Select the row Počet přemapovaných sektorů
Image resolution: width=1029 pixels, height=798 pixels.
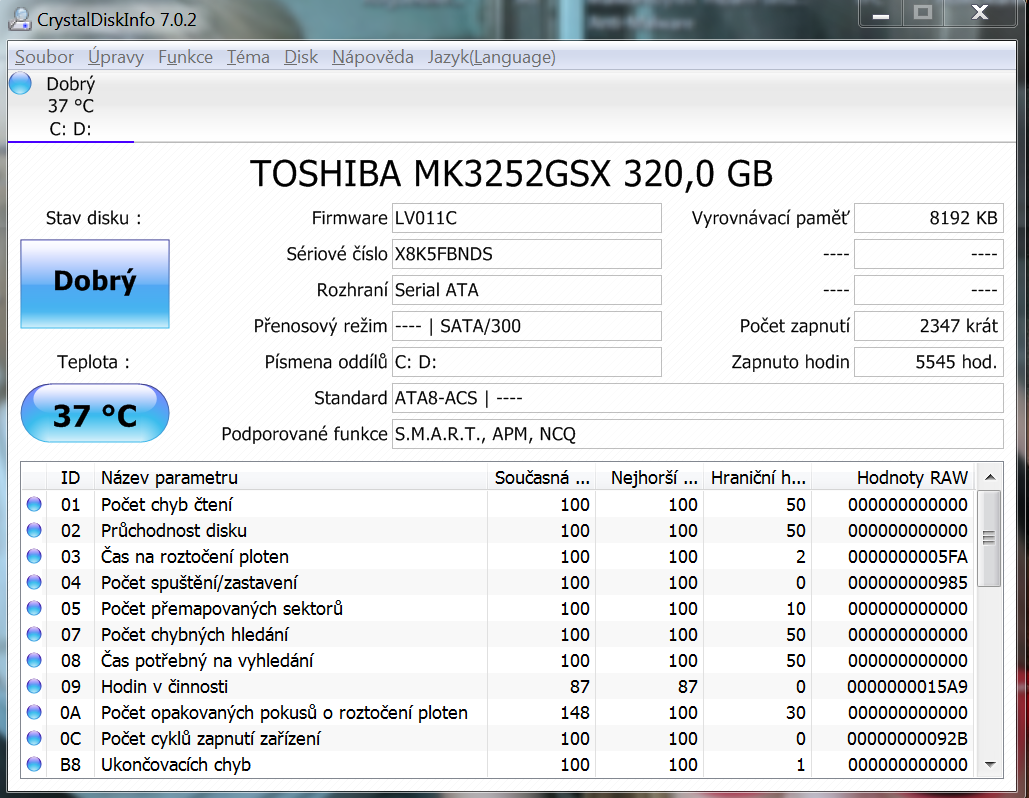click(x=498, y=608)
